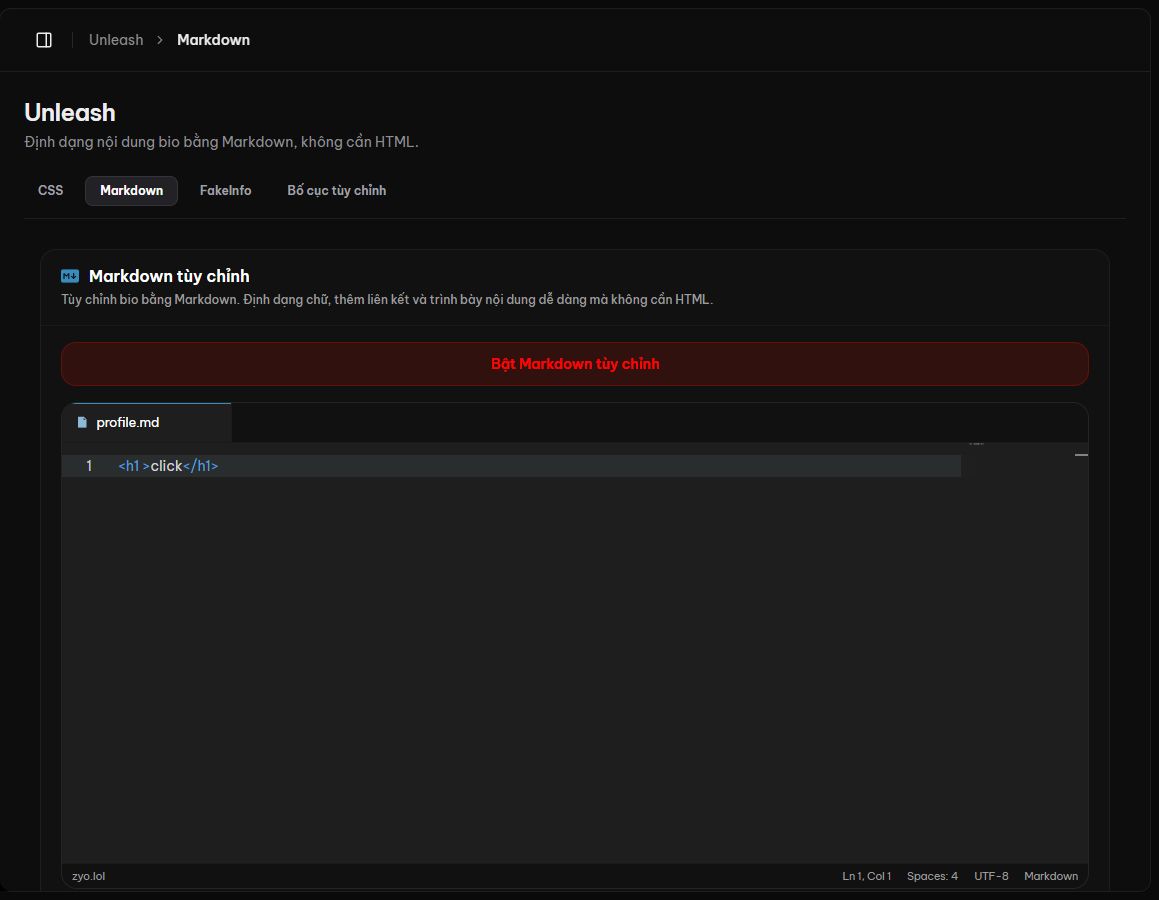Open the FakeInfo tab
This screenshot has width=1159, height=900.
[225, 191]
